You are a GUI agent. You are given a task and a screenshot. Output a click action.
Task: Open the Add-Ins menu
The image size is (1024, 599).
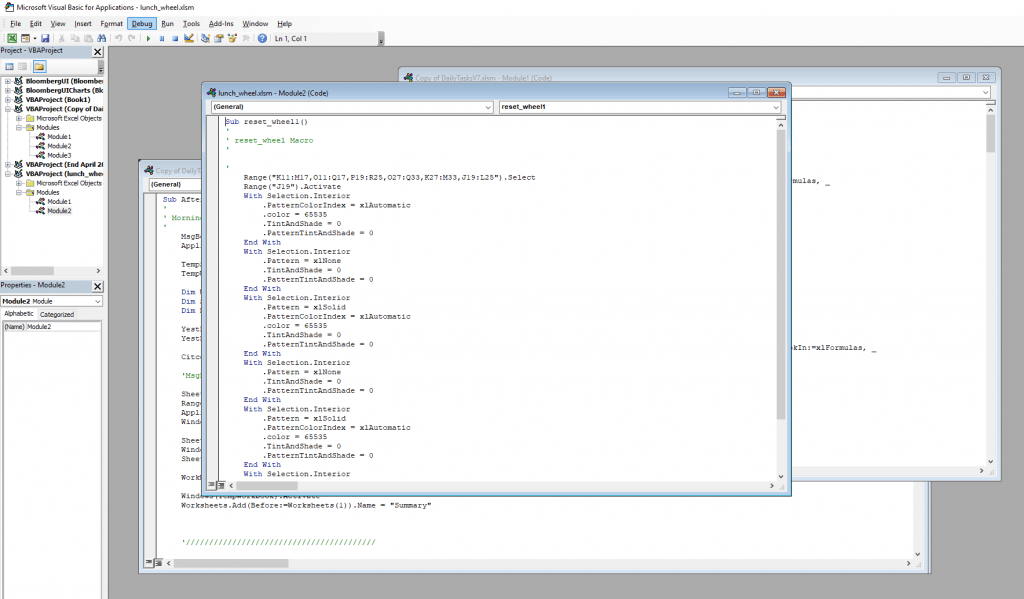tap(220, 23)
